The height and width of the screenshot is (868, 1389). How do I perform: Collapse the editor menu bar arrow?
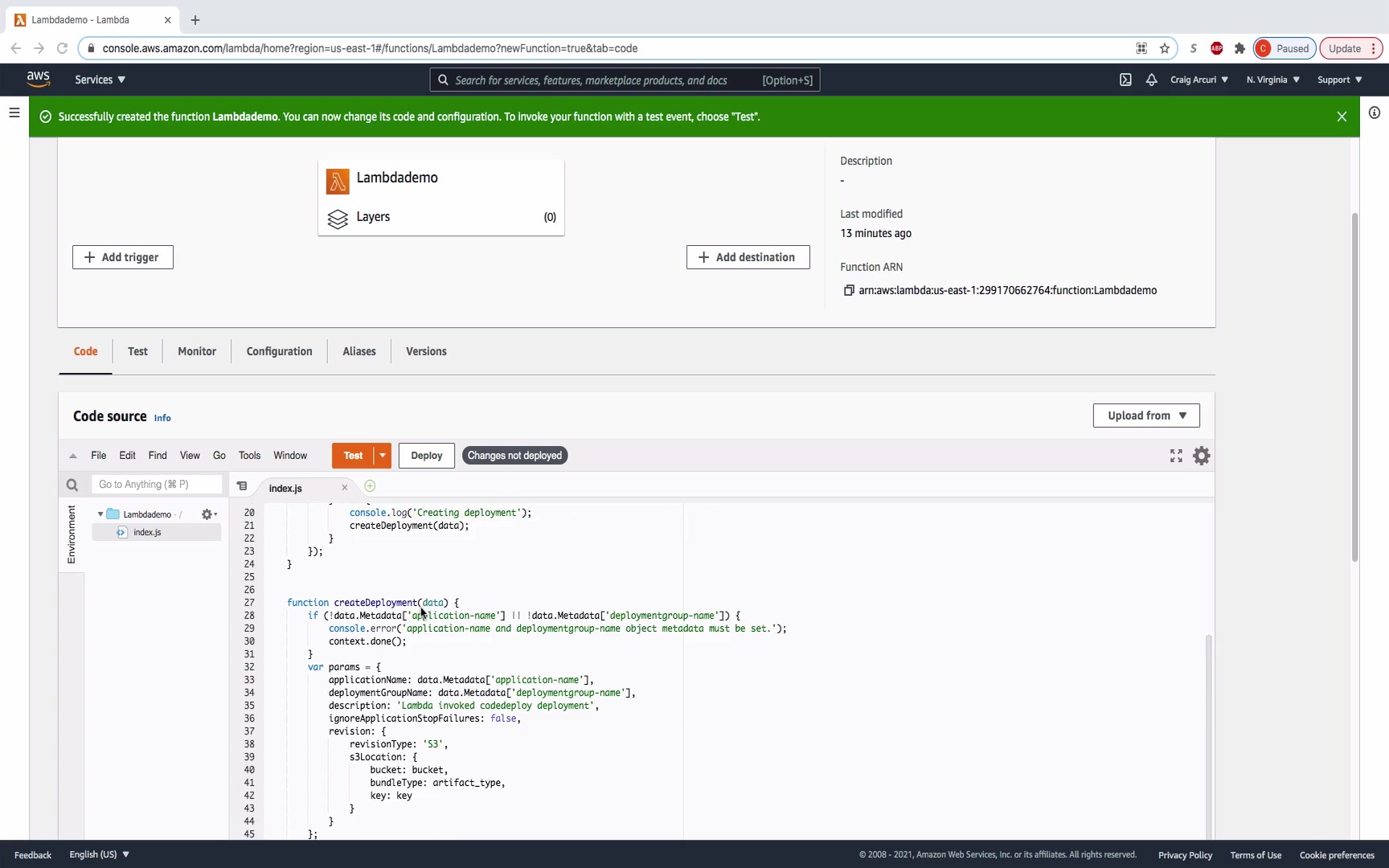pyautogui.click(x=73, y=456)
